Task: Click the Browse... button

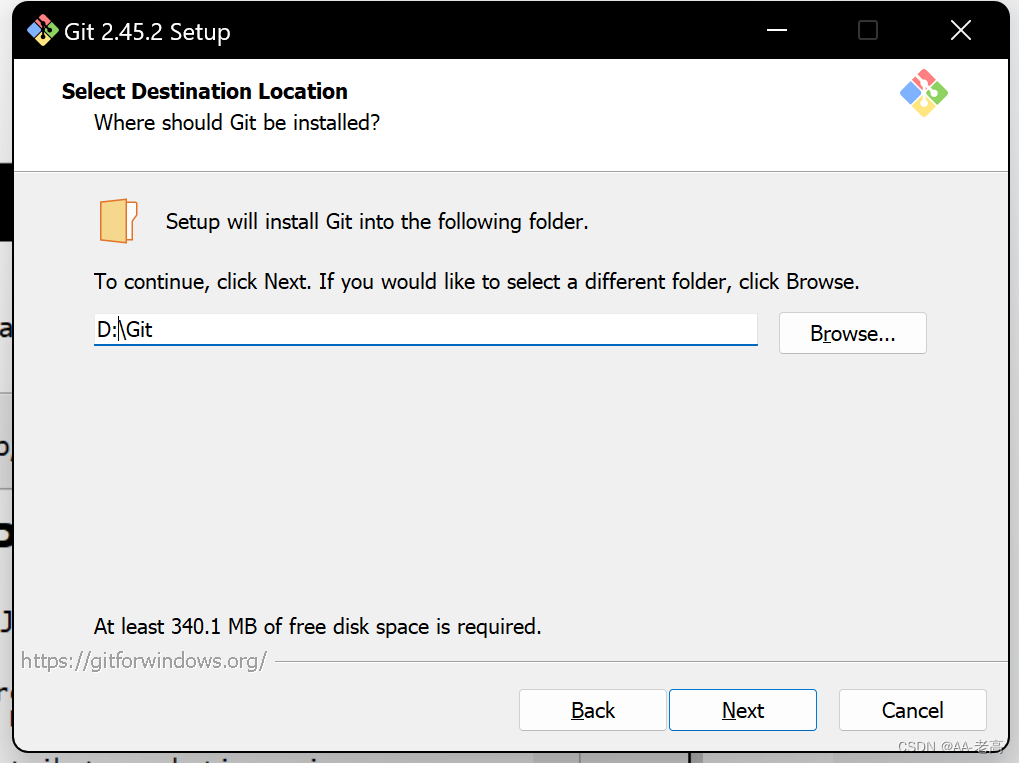Action: [x=853, y=333]
